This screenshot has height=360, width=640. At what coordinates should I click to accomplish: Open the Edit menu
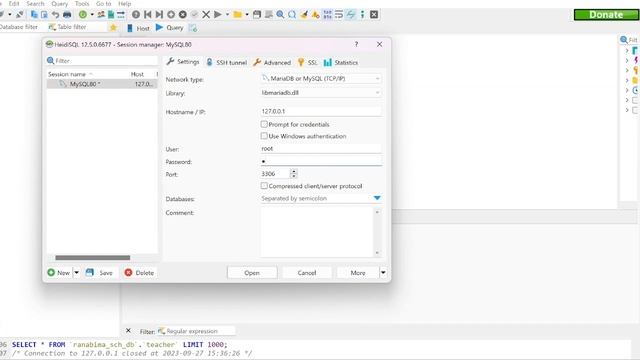point(14,4)
